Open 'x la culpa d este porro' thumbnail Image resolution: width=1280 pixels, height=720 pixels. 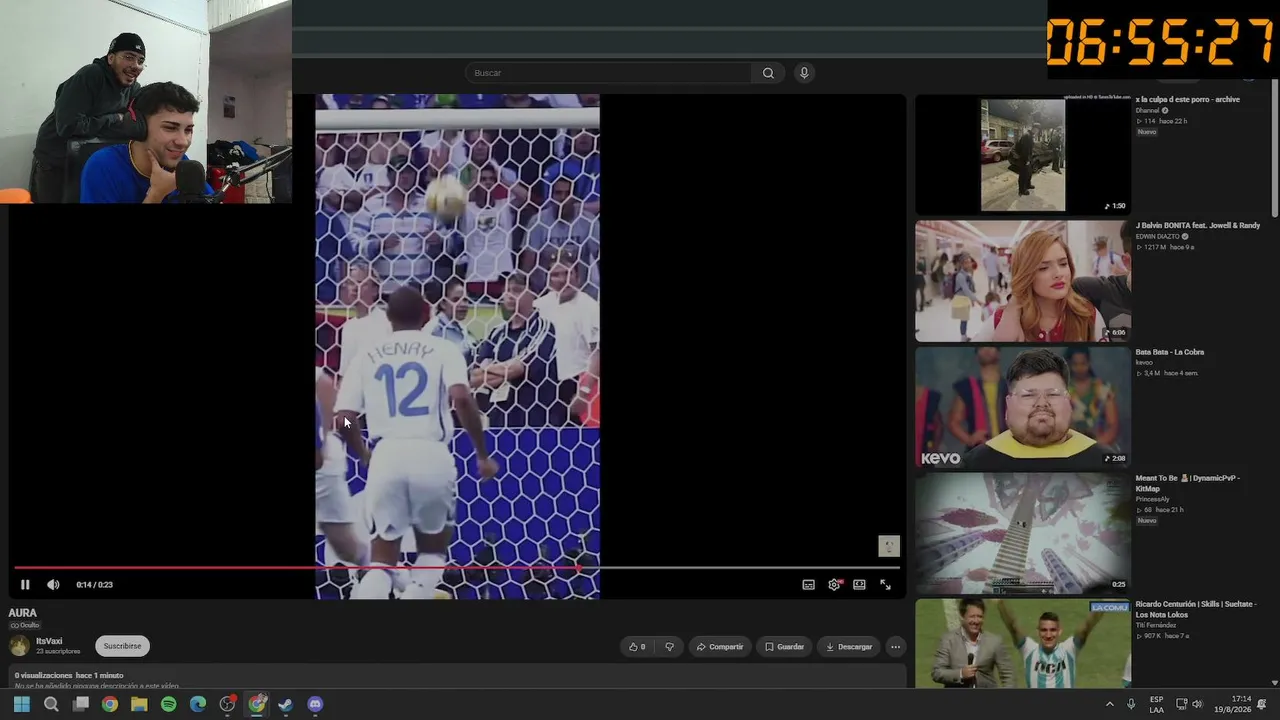click(1023, 155)
